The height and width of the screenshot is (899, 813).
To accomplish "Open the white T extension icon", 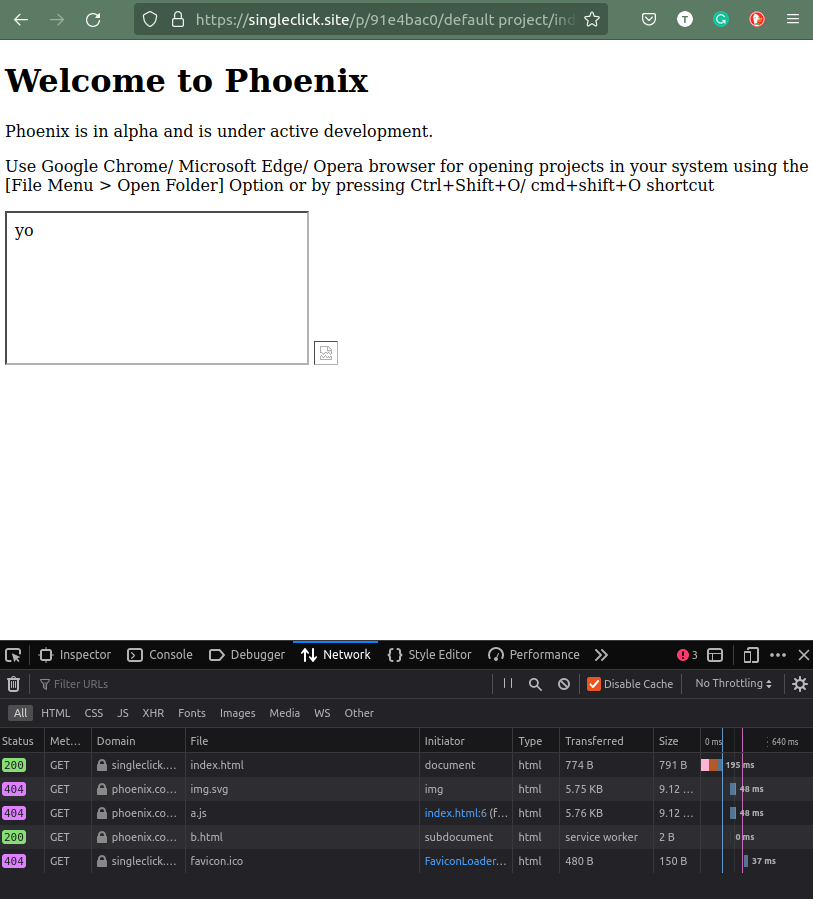I will coord(685,19).
